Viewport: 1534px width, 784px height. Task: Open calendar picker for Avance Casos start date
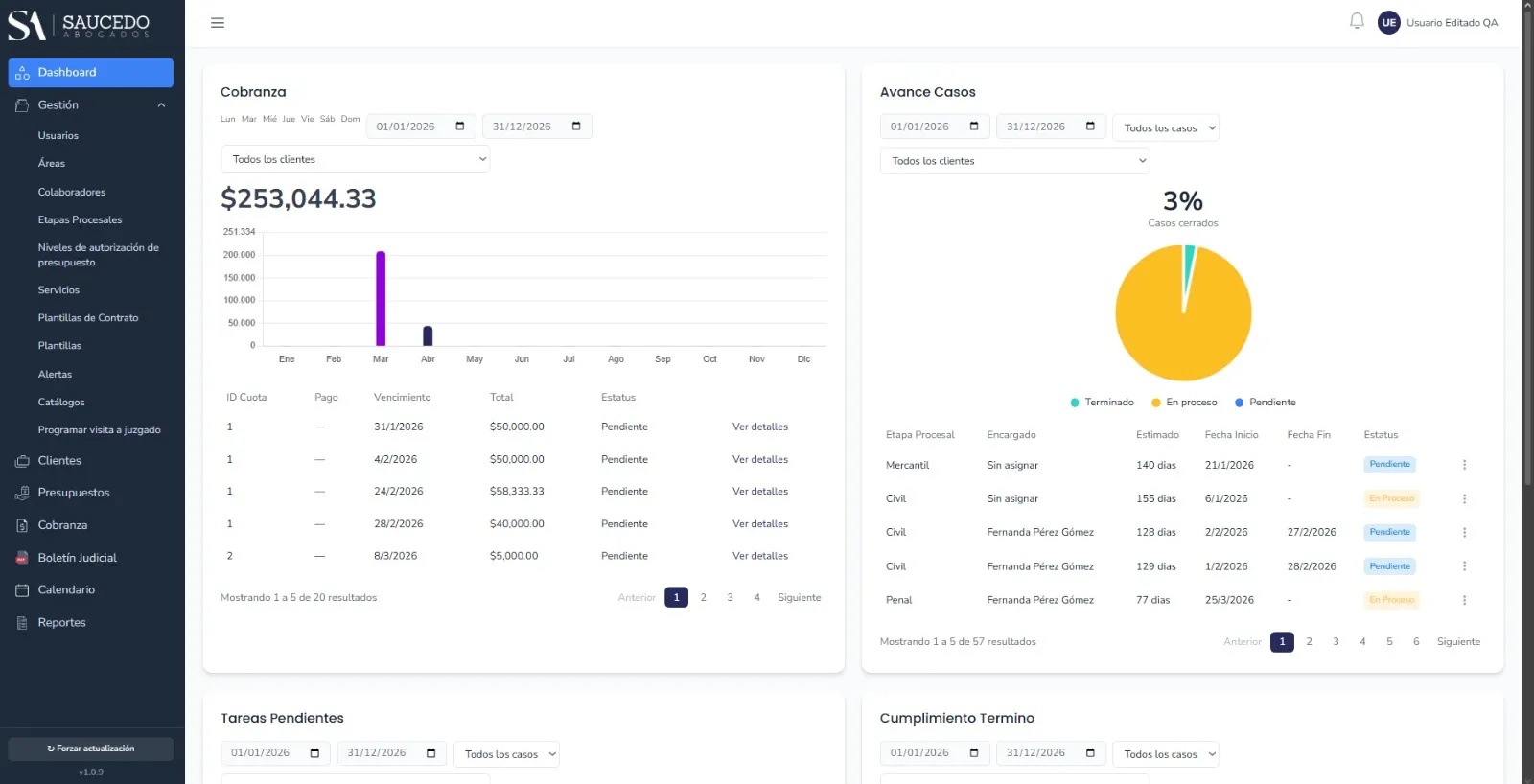974,127
